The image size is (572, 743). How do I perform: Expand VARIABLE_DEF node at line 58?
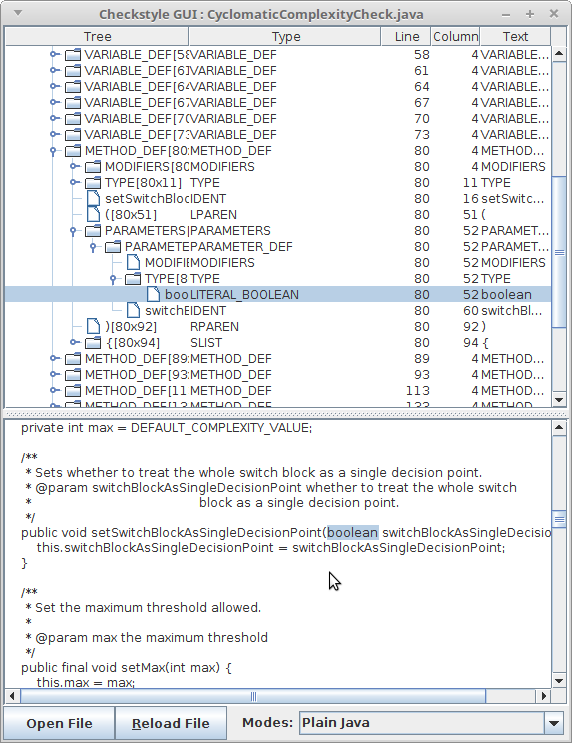[54, 55]
